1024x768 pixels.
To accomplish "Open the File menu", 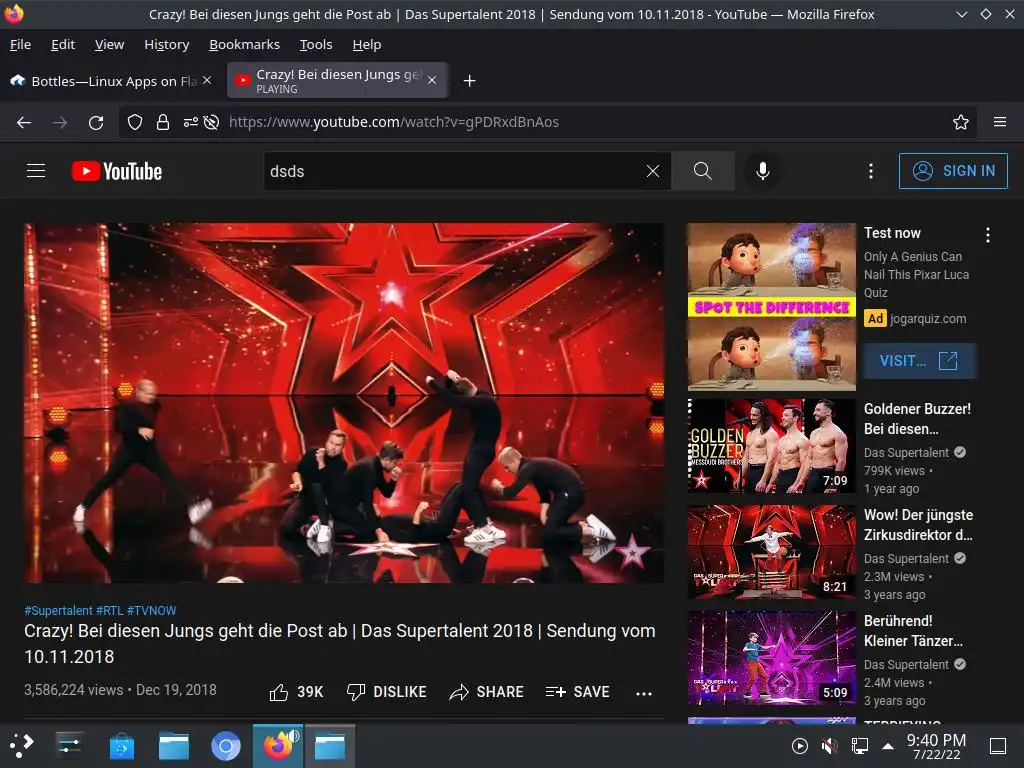I will 20,44.
